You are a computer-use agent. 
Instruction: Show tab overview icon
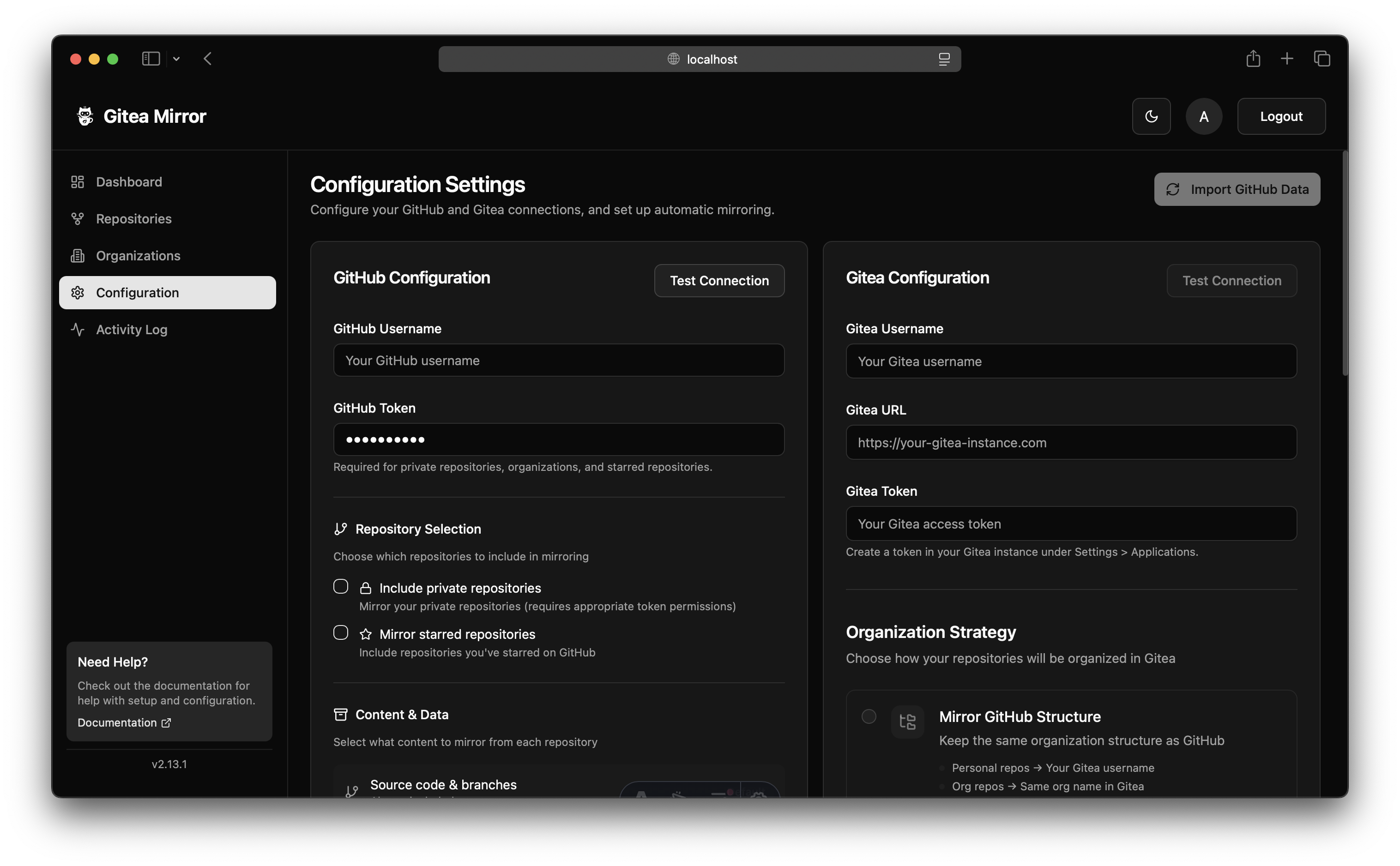point(1322,59)
